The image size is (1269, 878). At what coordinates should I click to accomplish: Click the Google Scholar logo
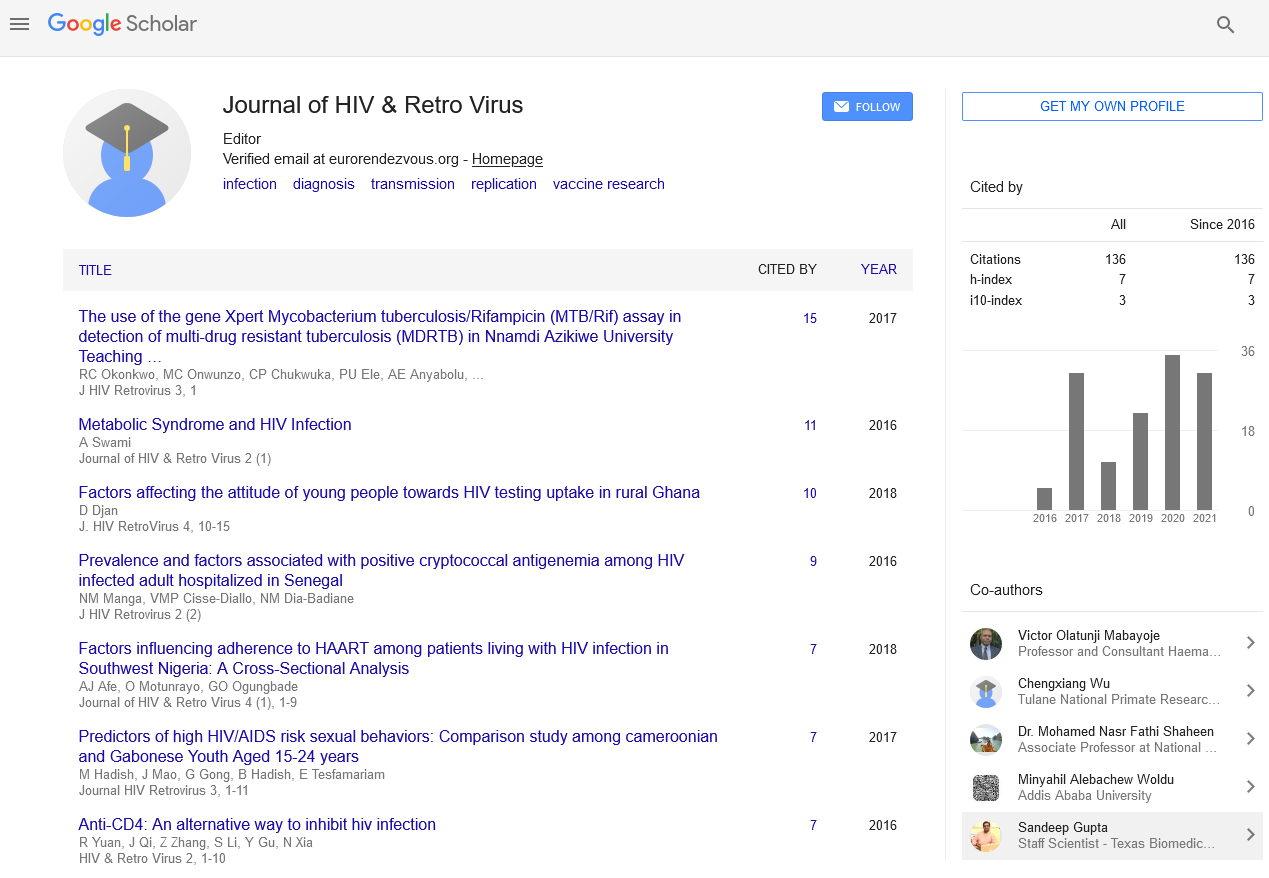pos(122,25)
